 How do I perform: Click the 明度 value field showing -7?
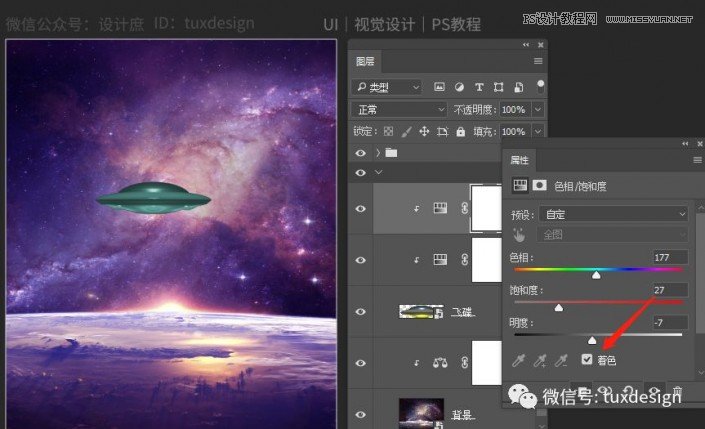(x=670, y=322)
